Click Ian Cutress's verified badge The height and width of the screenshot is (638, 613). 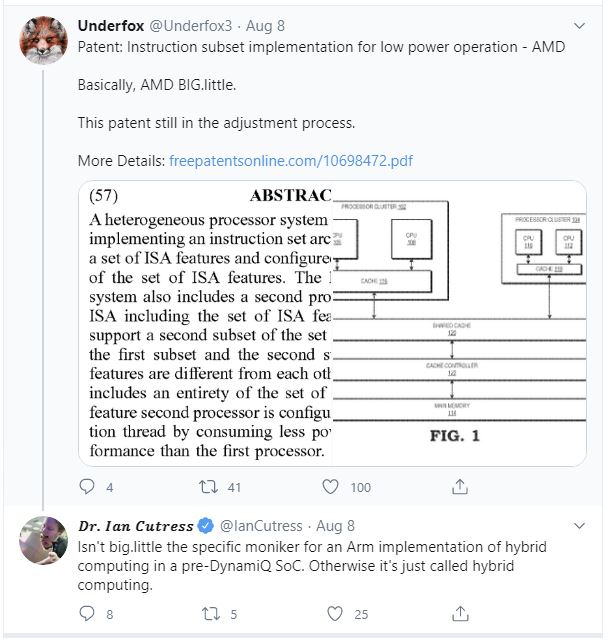click(205, 526)
